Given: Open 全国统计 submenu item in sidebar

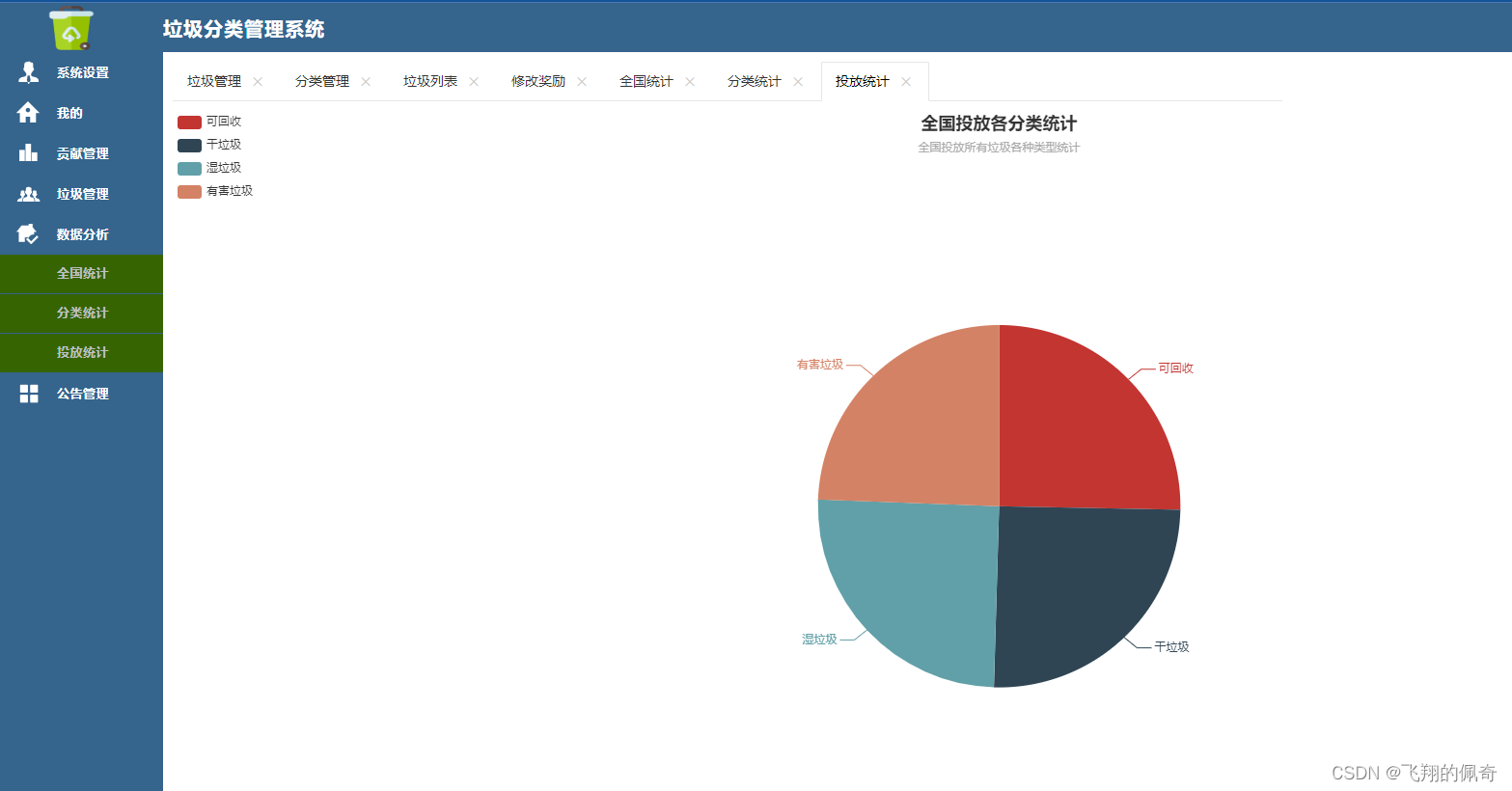Looking at the screenshot, I should 81,274.
